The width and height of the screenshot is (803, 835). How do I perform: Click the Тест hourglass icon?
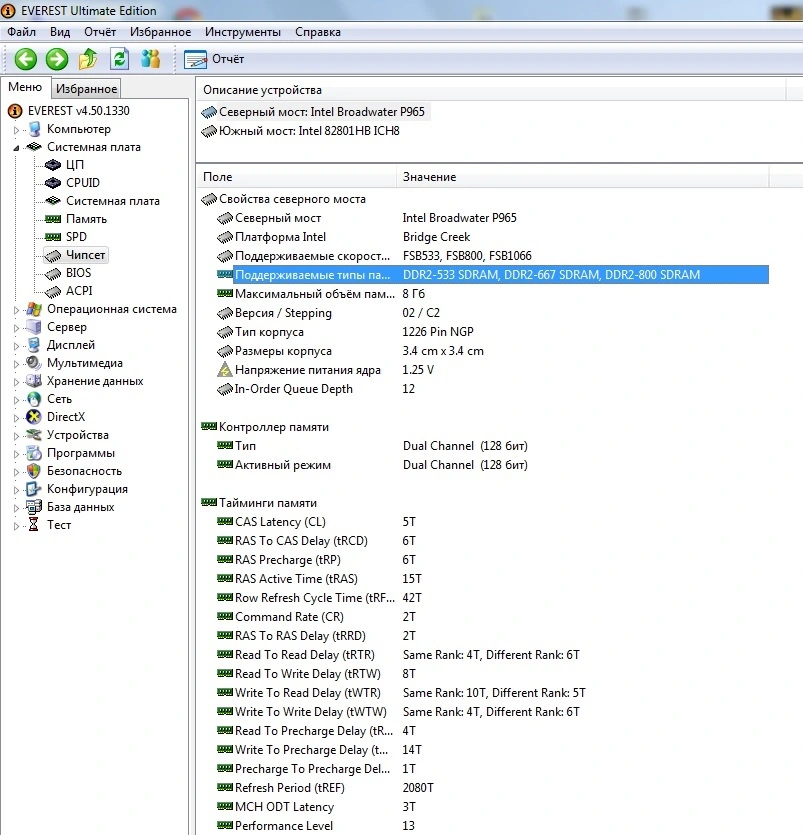[x=34, y=525]
